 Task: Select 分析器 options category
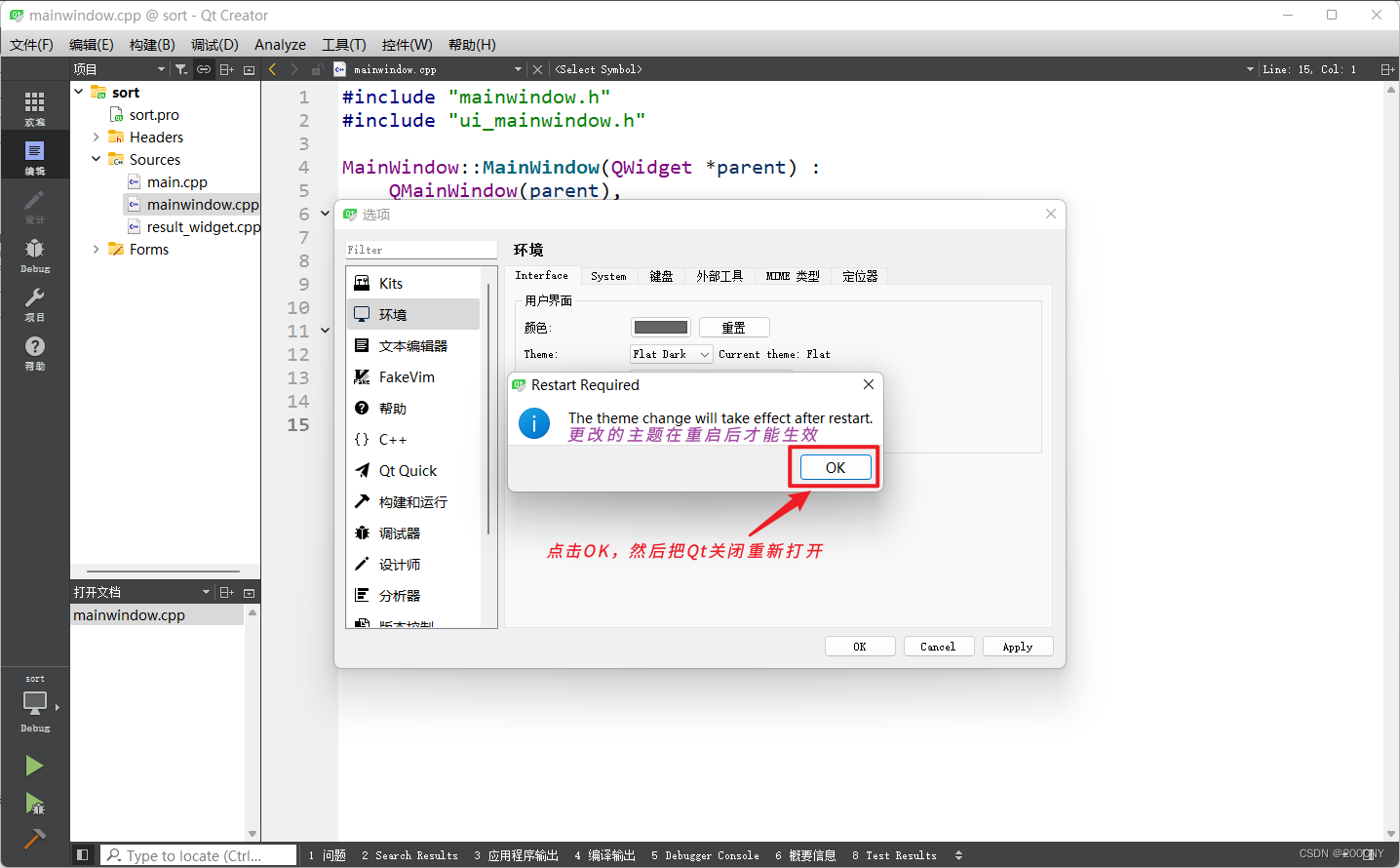[x=414, y=595]
